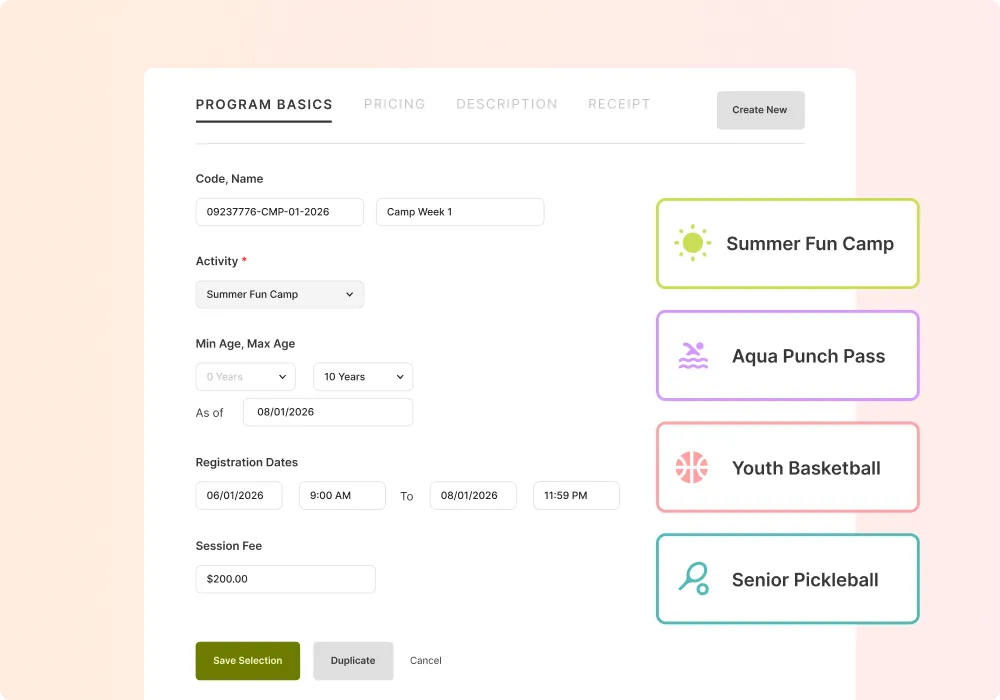Select the Program Basics tab

coord(264,104)
